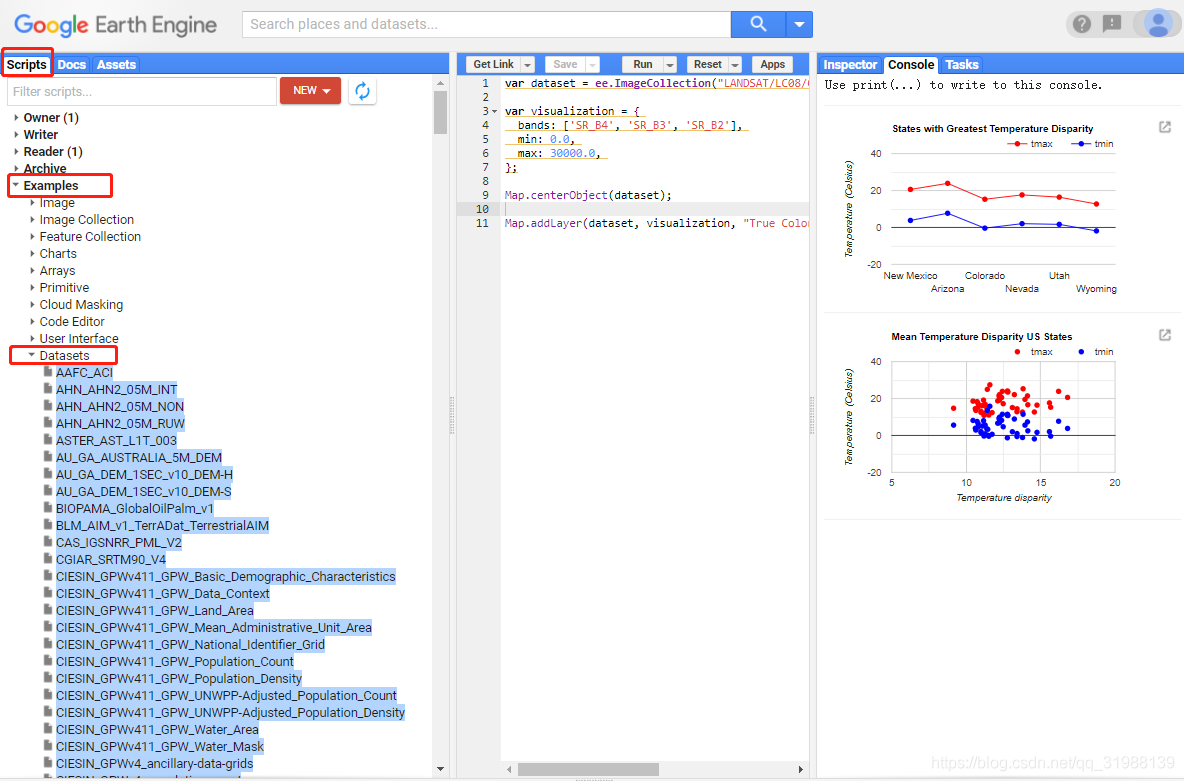Click the Run button
The image size is (1184, 781).
(x=643, y=64)
